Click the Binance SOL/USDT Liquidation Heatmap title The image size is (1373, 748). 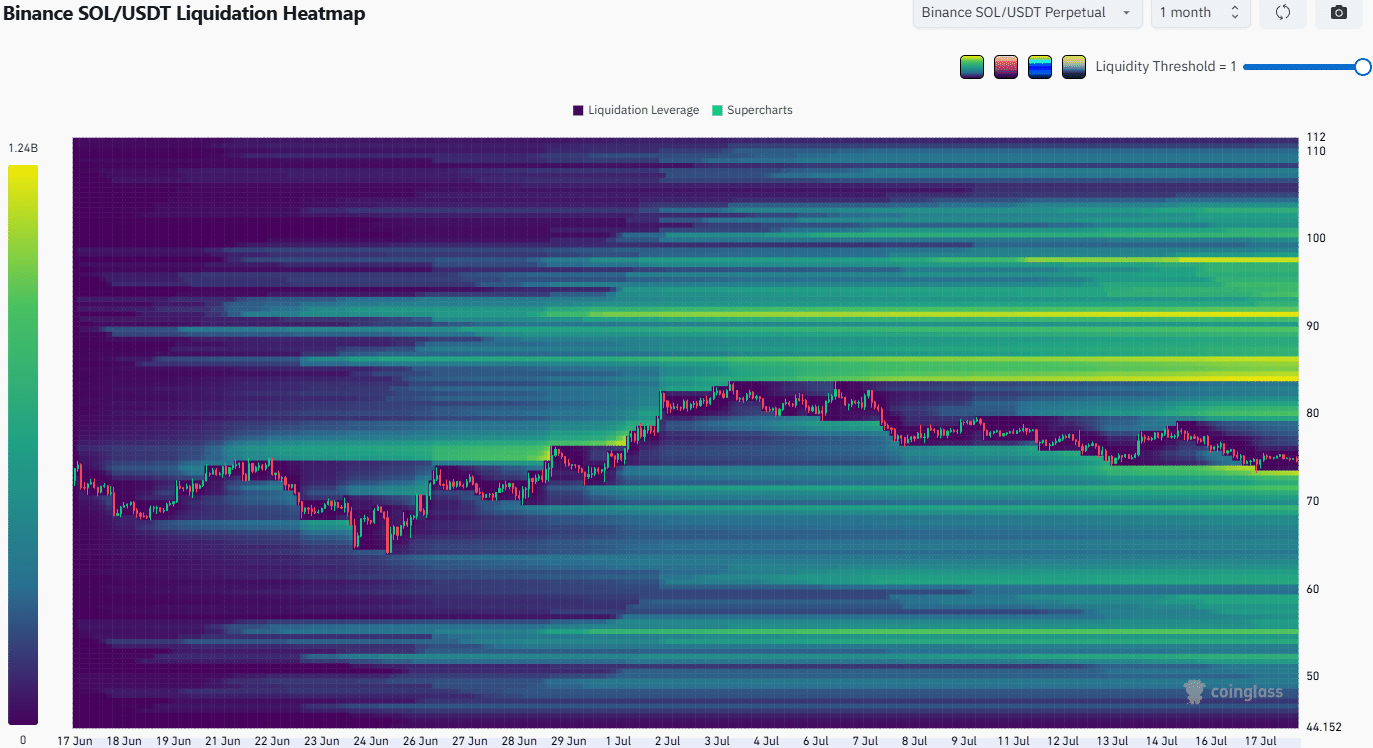pyautogui.click(x=184, y=13)
